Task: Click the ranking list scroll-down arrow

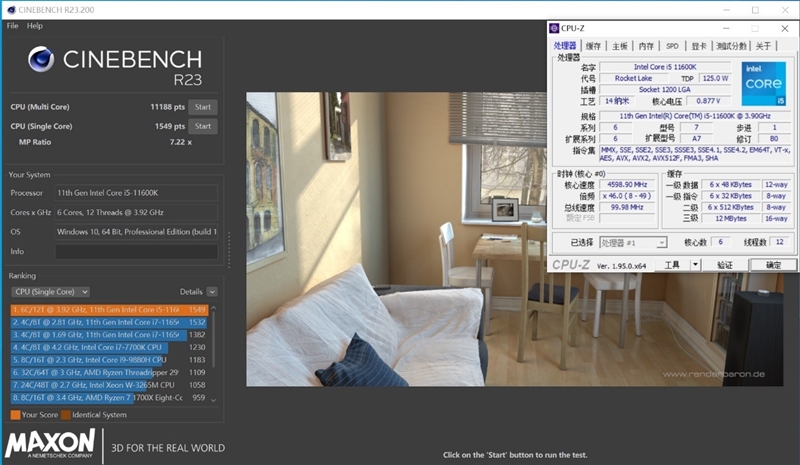Action: point(214,400)
